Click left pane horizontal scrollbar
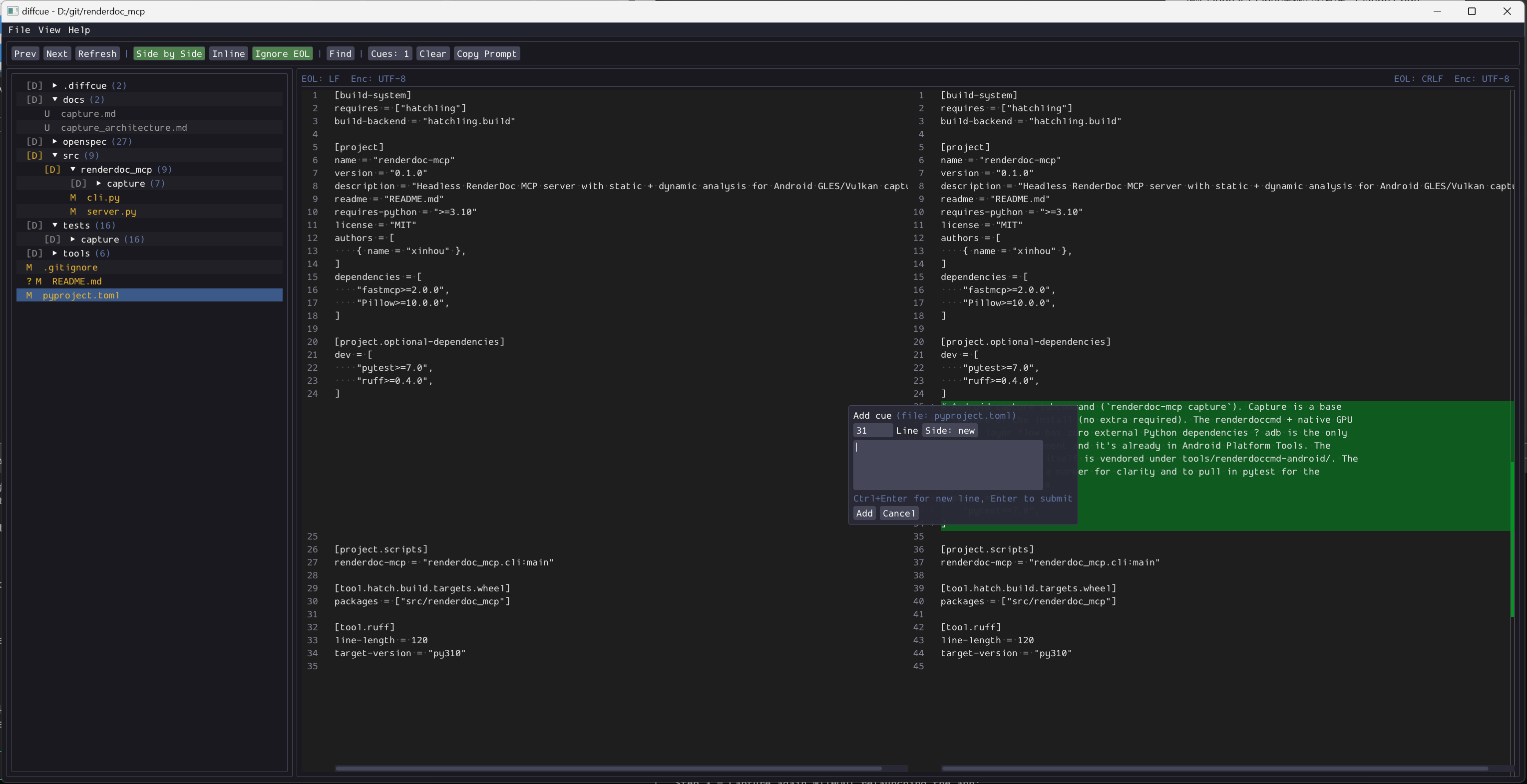This screenshot has height=784, width=1527. [608, 769]
